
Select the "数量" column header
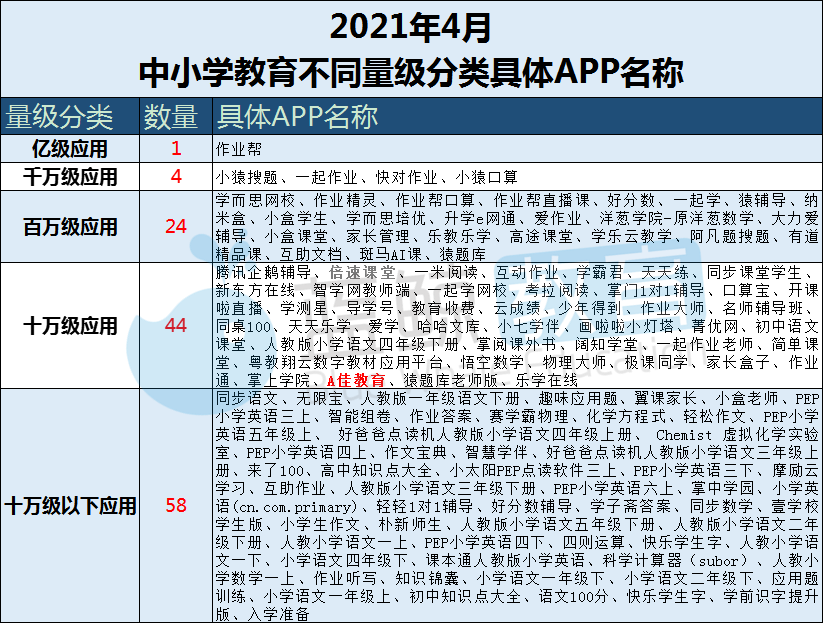point(170,117)
